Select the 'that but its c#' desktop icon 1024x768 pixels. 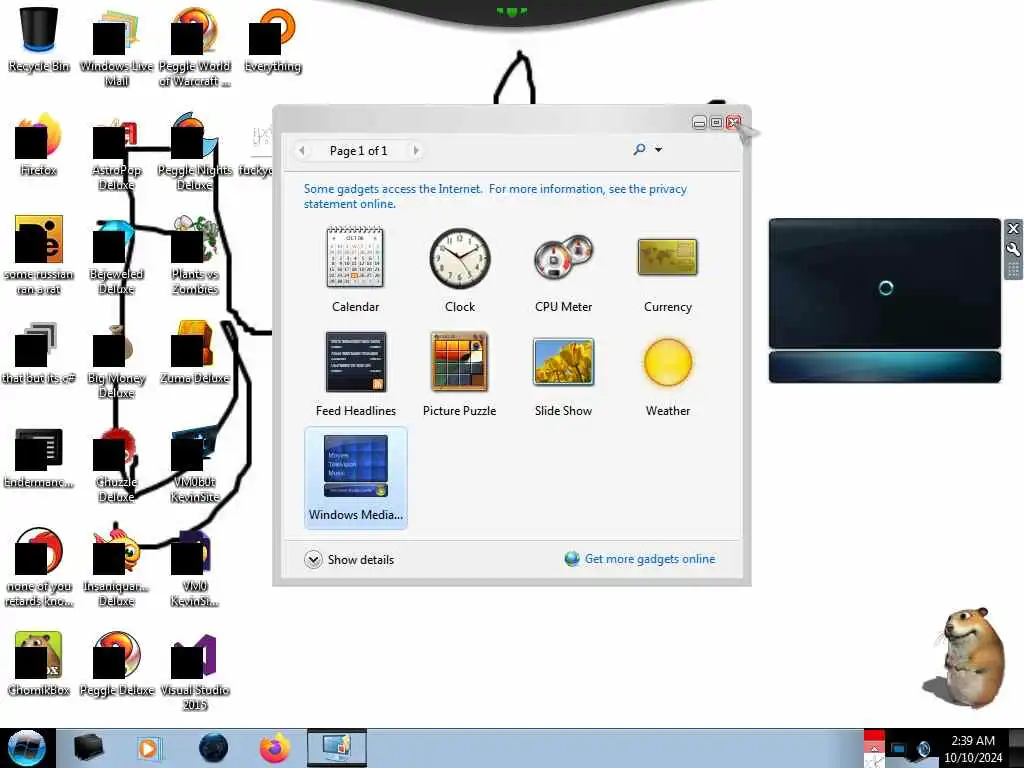coord(39,353)
